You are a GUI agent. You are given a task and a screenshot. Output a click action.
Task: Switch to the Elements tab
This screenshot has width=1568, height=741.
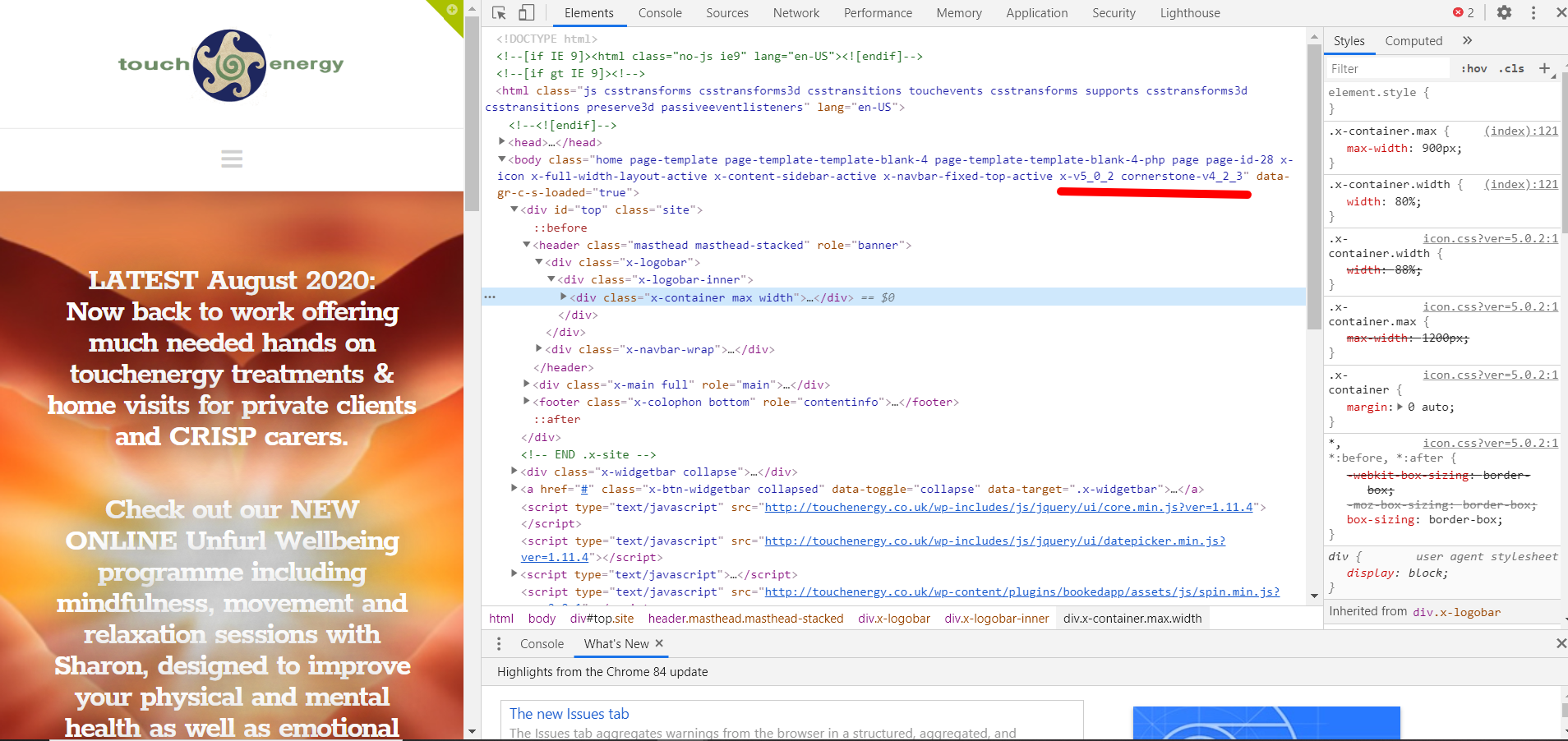[x=589, y=13]
